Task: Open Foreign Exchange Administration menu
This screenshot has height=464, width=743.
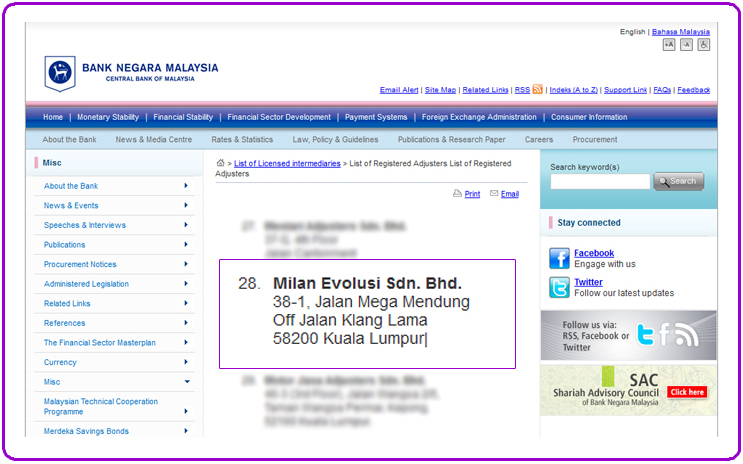Action: pyautogui.click(x=479, y=117)
